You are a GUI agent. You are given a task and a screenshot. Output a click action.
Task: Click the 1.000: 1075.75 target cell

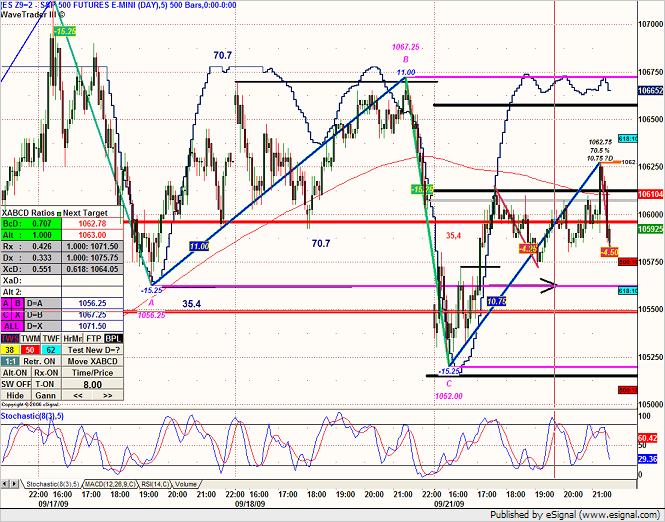[92, 258]
